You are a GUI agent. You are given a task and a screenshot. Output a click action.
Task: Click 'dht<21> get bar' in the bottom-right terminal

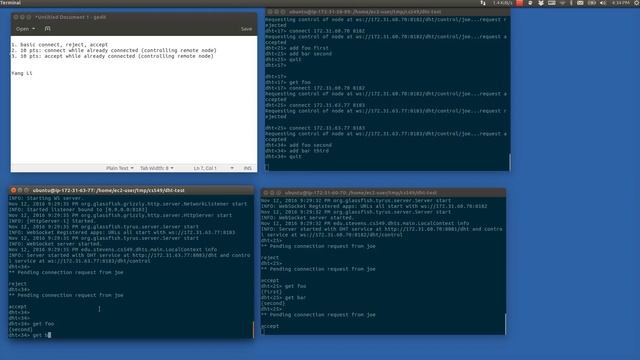point(284,298)
